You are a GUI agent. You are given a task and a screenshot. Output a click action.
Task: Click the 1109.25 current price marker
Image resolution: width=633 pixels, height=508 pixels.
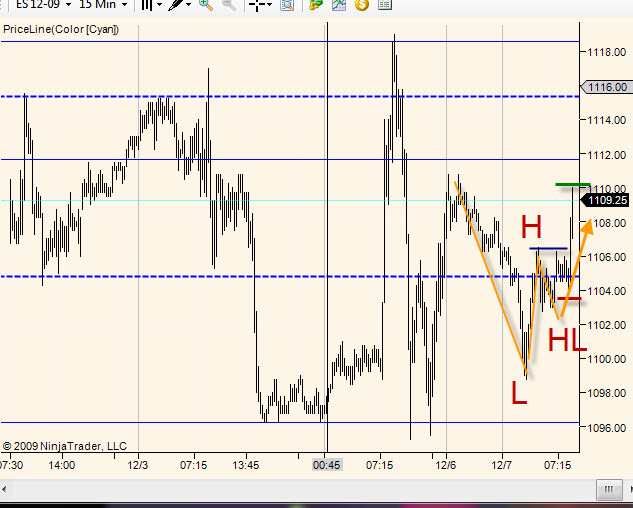click(606, 200)
